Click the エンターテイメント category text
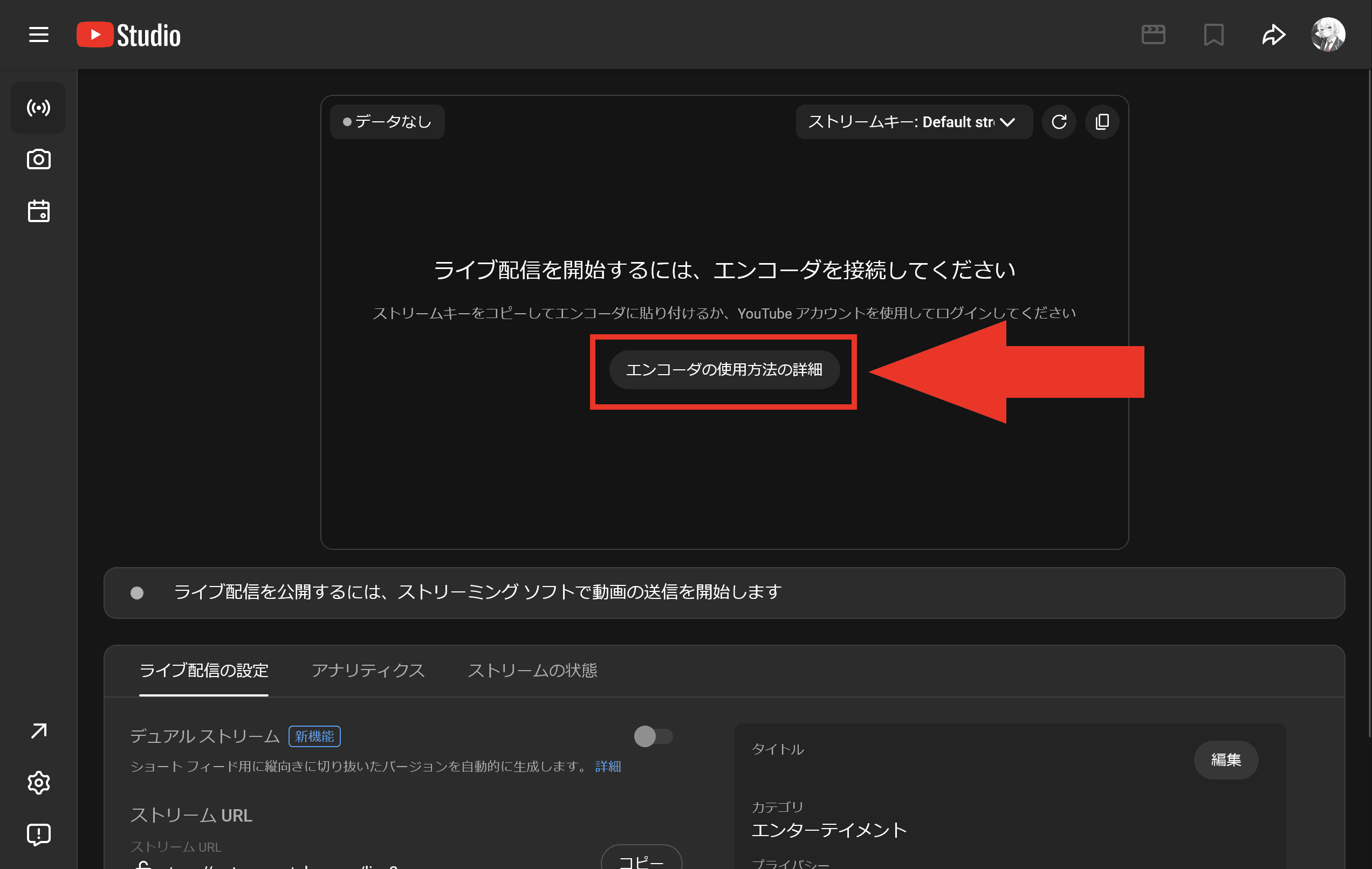 [829, 830]
